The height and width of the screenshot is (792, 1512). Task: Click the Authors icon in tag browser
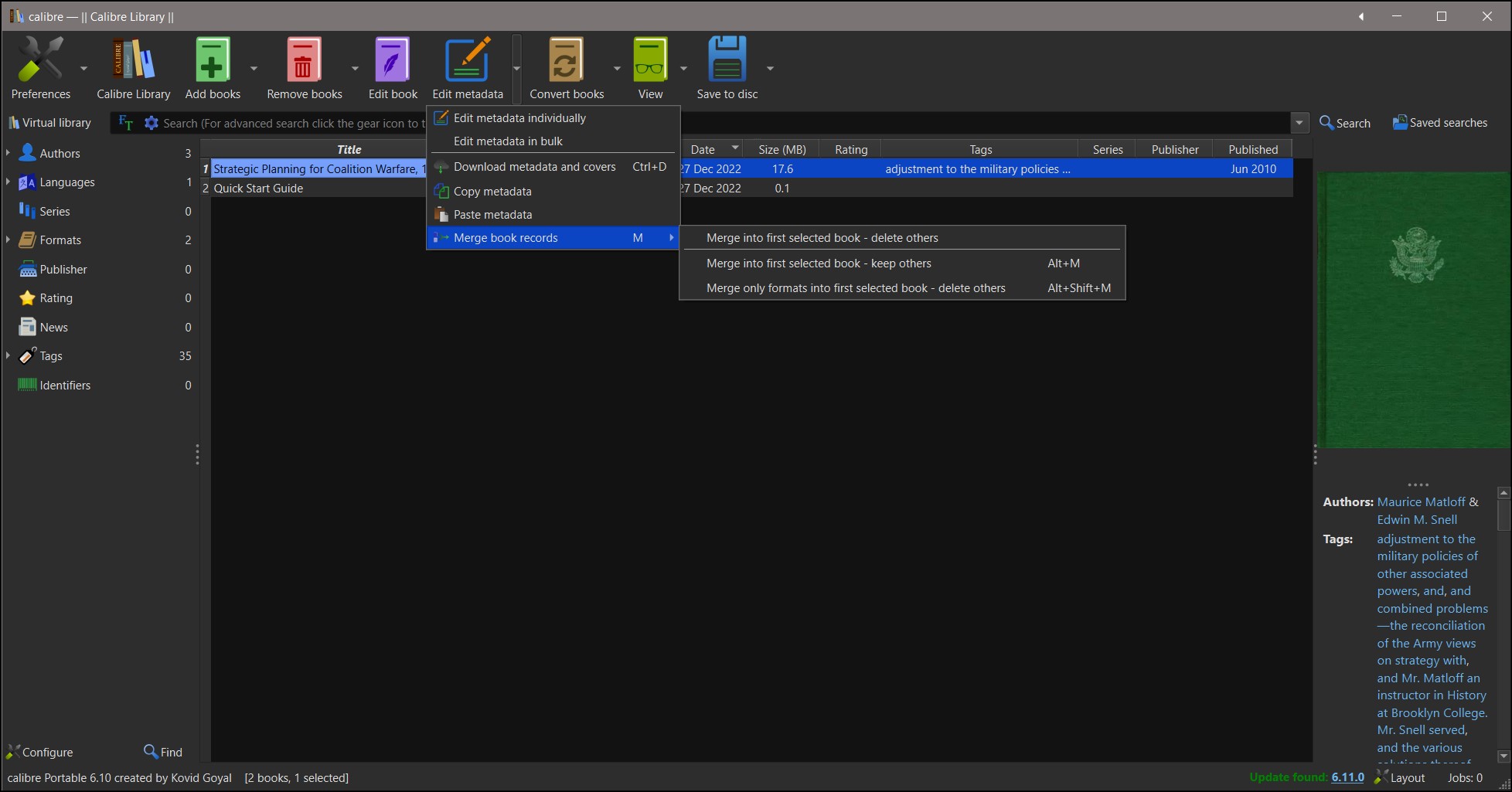click(x=27, y=153)
